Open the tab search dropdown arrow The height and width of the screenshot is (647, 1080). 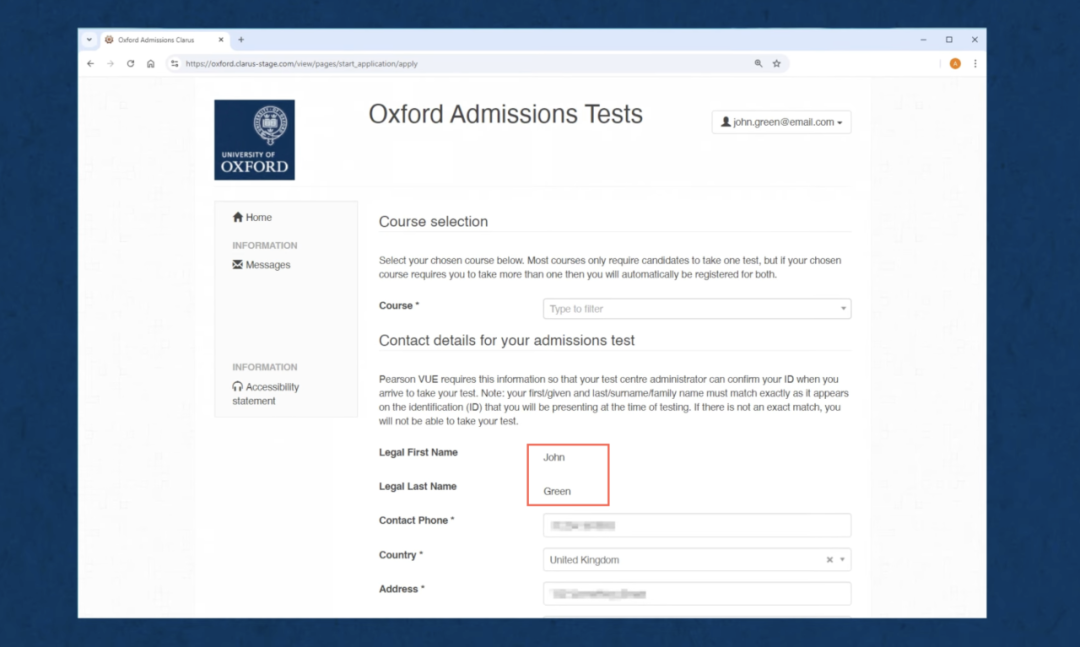pyautogui.click(x=89, y=40)
